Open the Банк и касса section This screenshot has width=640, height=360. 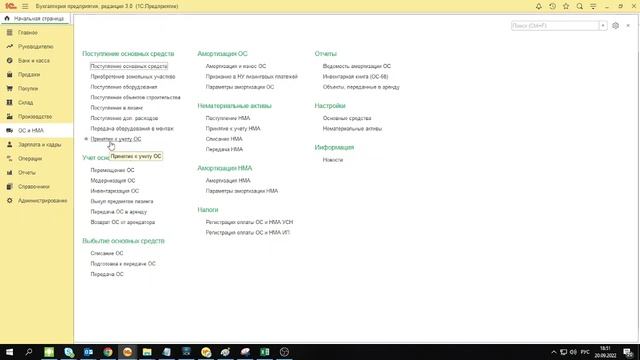point(34,60)
